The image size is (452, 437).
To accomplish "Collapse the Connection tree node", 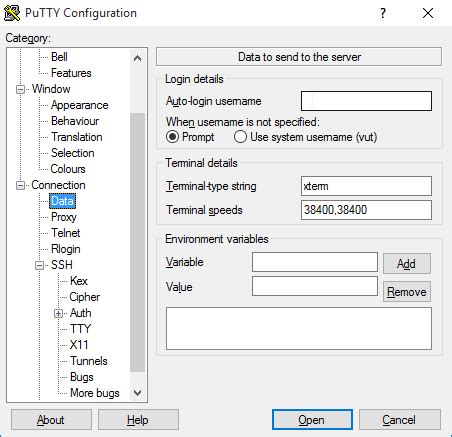I will click(20, 185).
